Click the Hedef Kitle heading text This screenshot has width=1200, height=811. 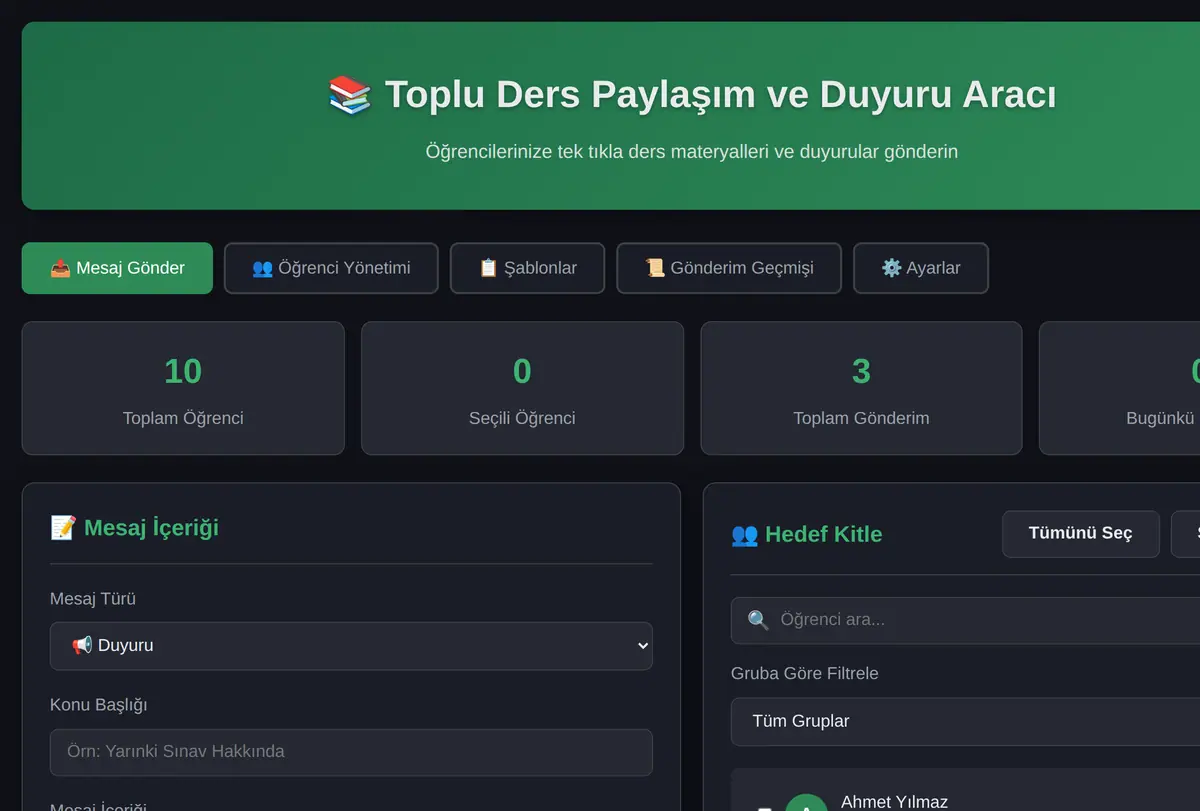tap(823, 535)
